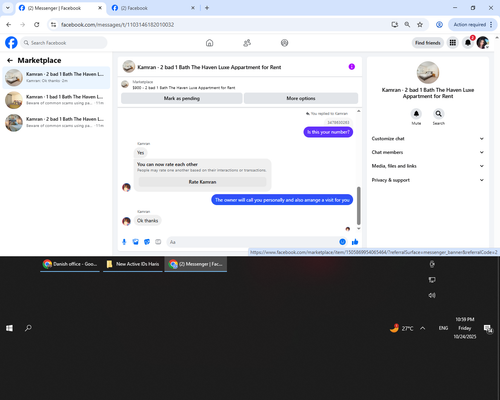Screen dimensions: 500x400
Task: Open third Kamran 2 bad conversation
Action: pos(56,122)
